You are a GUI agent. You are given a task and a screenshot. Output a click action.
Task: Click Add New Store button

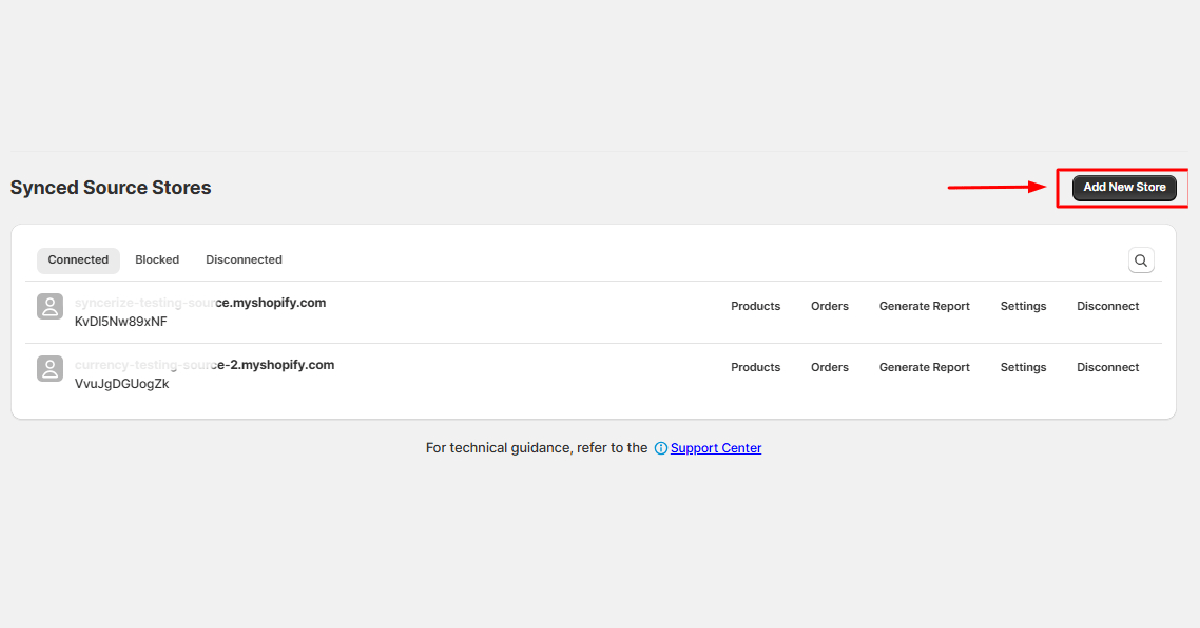click(1124, 187)
